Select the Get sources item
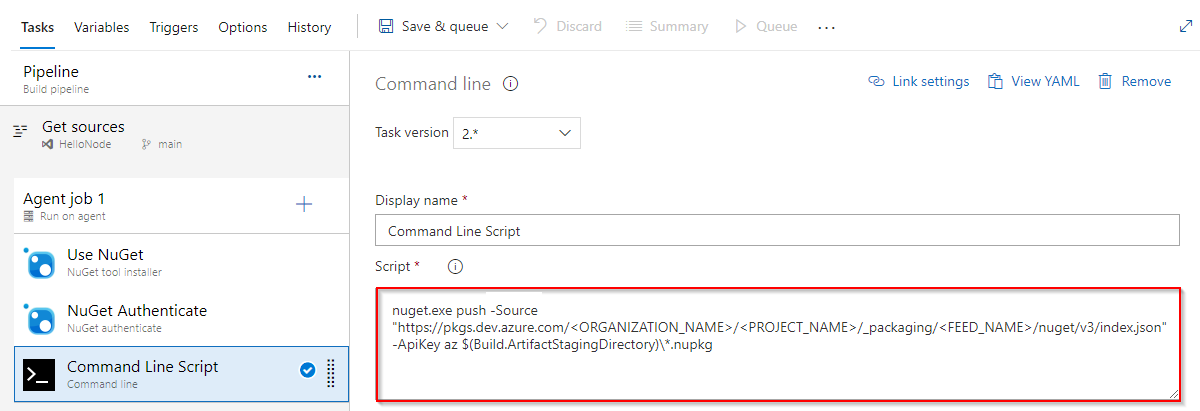This screenshot has width=1200, height=411. (83, 134)
